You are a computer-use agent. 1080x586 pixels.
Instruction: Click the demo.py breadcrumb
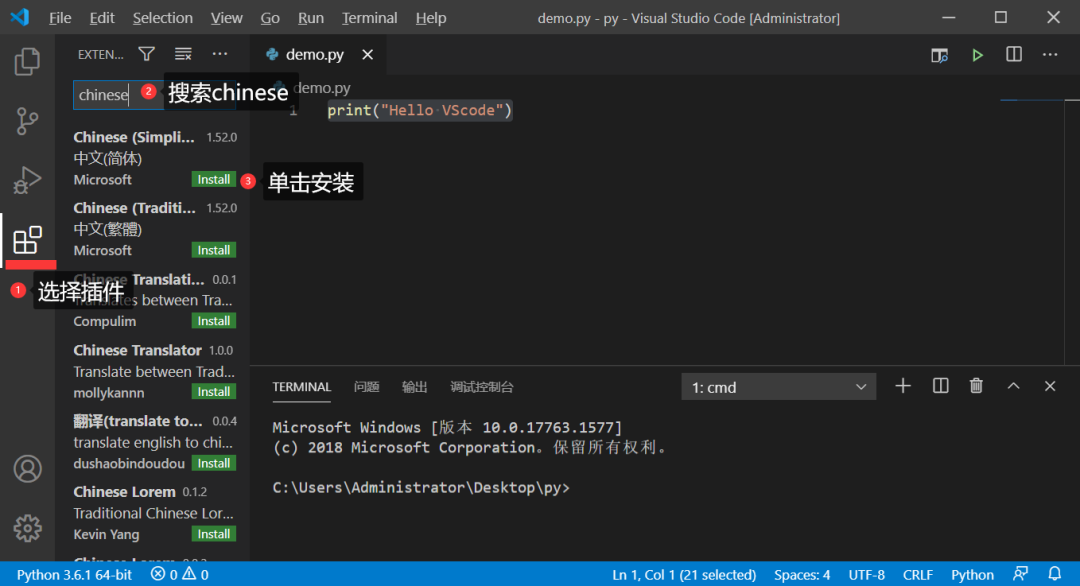point(322,88)
